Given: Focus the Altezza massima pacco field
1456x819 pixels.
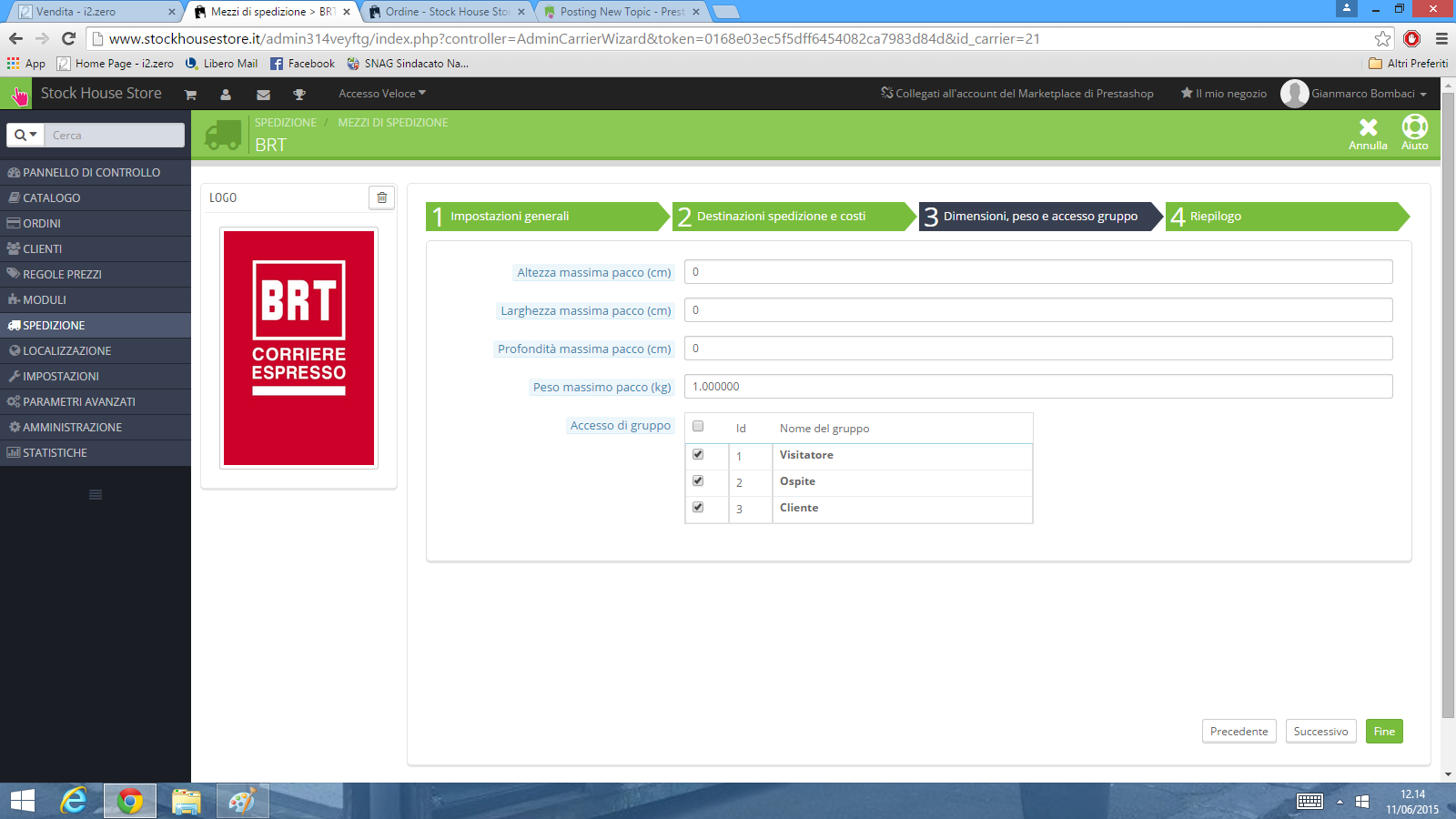Looking at the screenshot, I should click(x=1038, y=272).
